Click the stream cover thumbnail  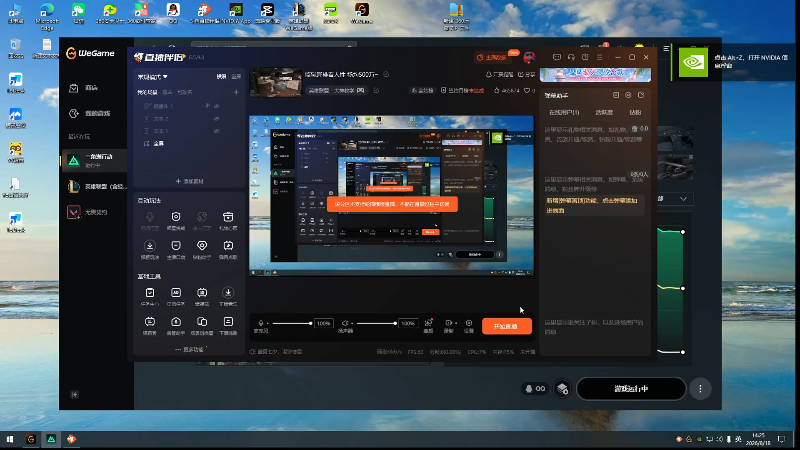point(276,82)
